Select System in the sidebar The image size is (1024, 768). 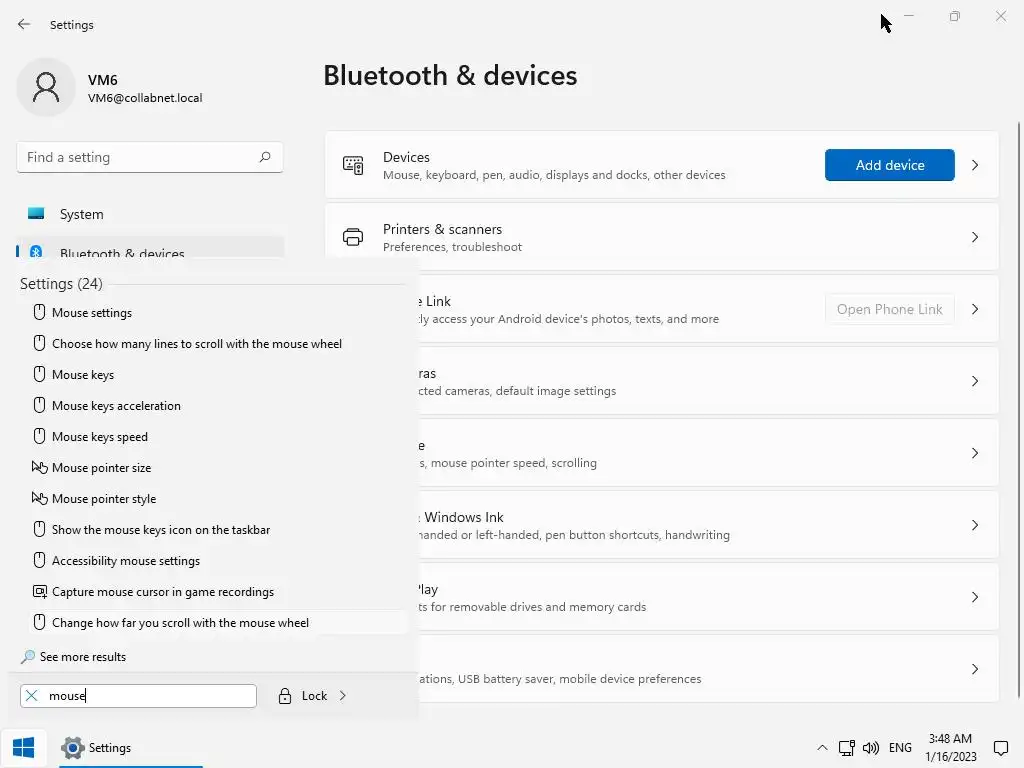click(81, 214)
